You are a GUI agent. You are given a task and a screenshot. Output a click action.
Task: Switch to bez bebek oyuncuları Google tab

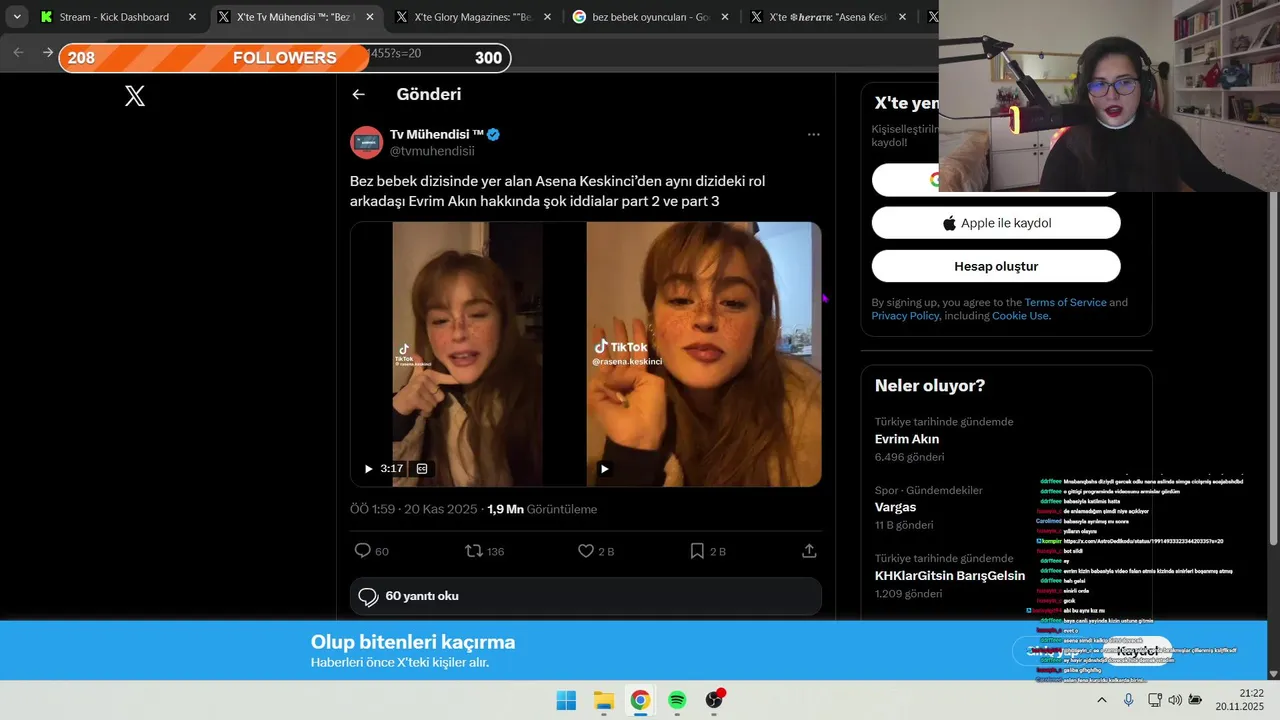pos(650,17)
